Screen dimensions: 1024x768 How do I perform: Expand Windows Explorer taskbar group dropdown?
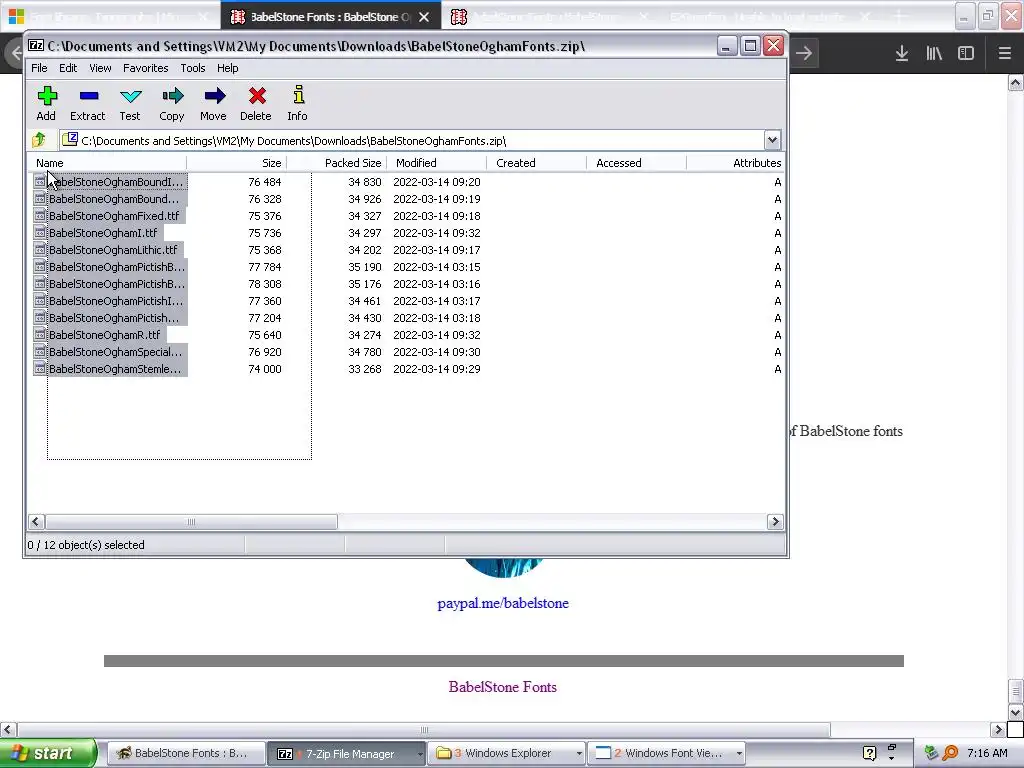pos(579,754)
